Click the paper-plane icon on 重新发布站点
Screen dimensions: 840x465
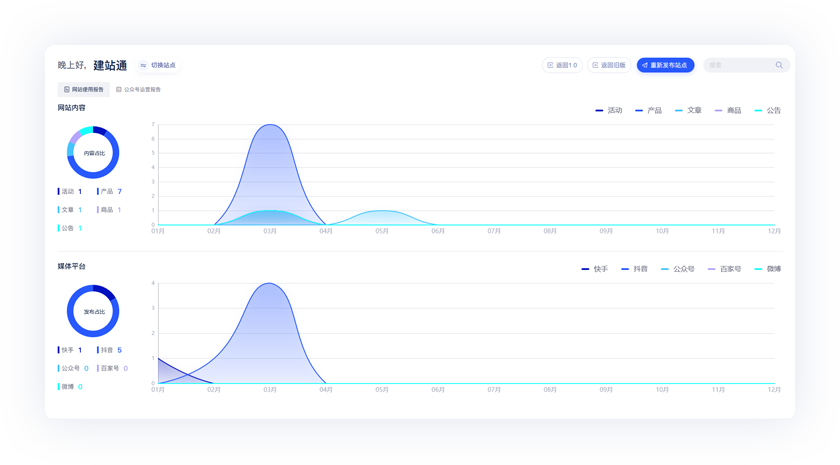(645, 65)
